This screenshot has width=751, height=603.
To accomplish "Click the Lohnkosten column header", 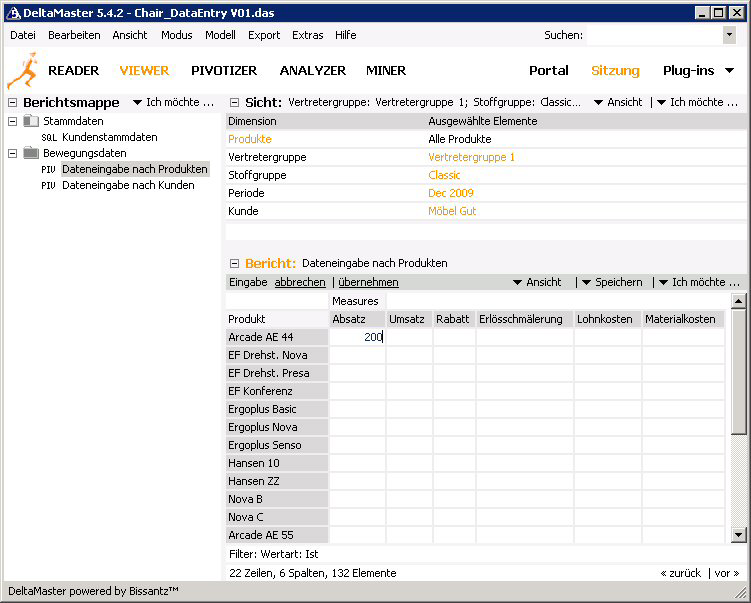I will point(607,319).
